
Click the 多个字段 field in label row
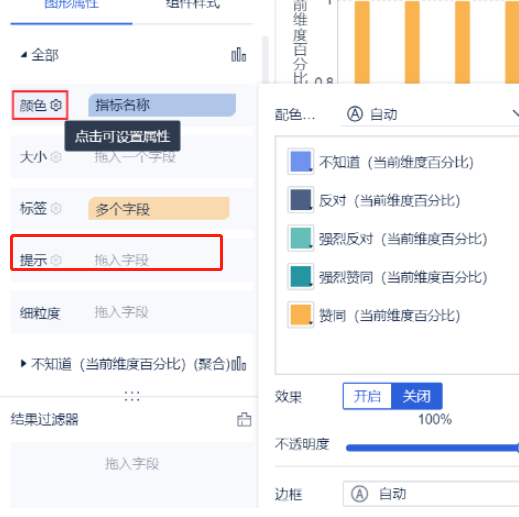point(159,208)
